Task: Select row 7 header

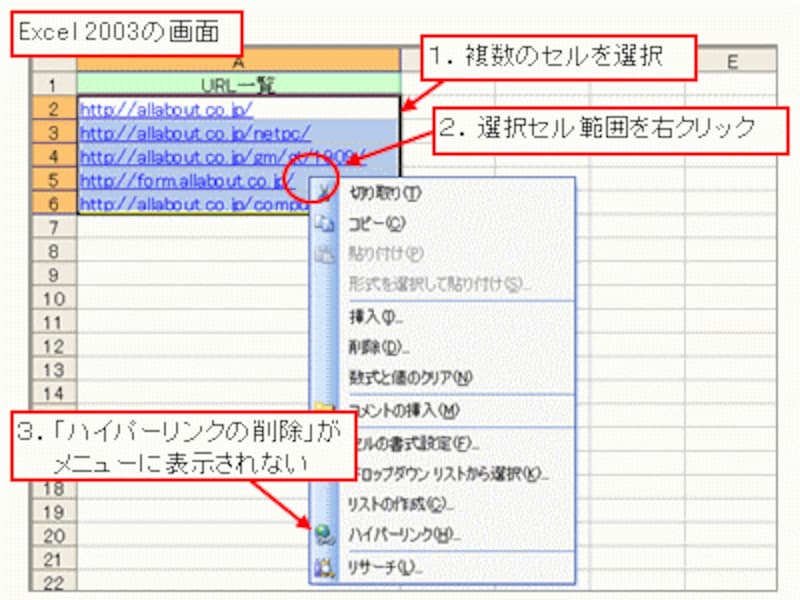Action: [x=54, y=228]
